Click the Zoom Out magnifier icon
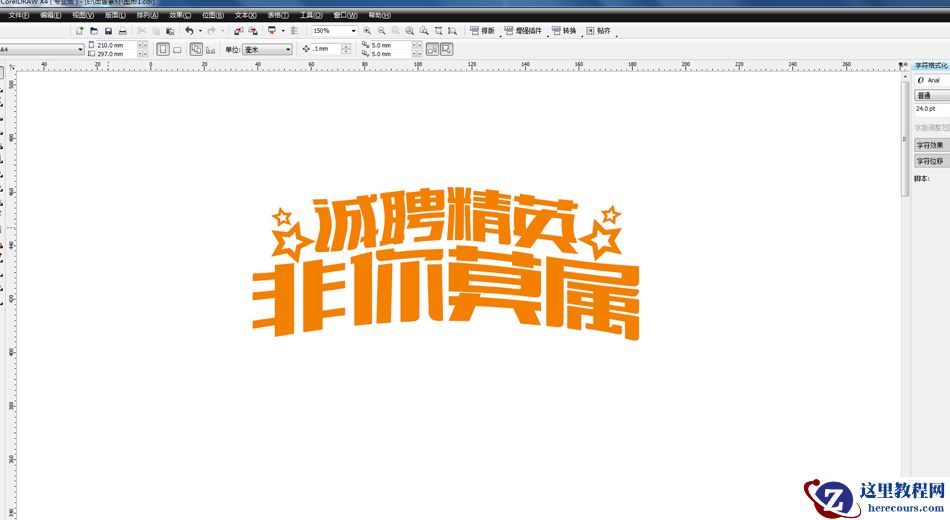The image size is (950, 520). 382,31
